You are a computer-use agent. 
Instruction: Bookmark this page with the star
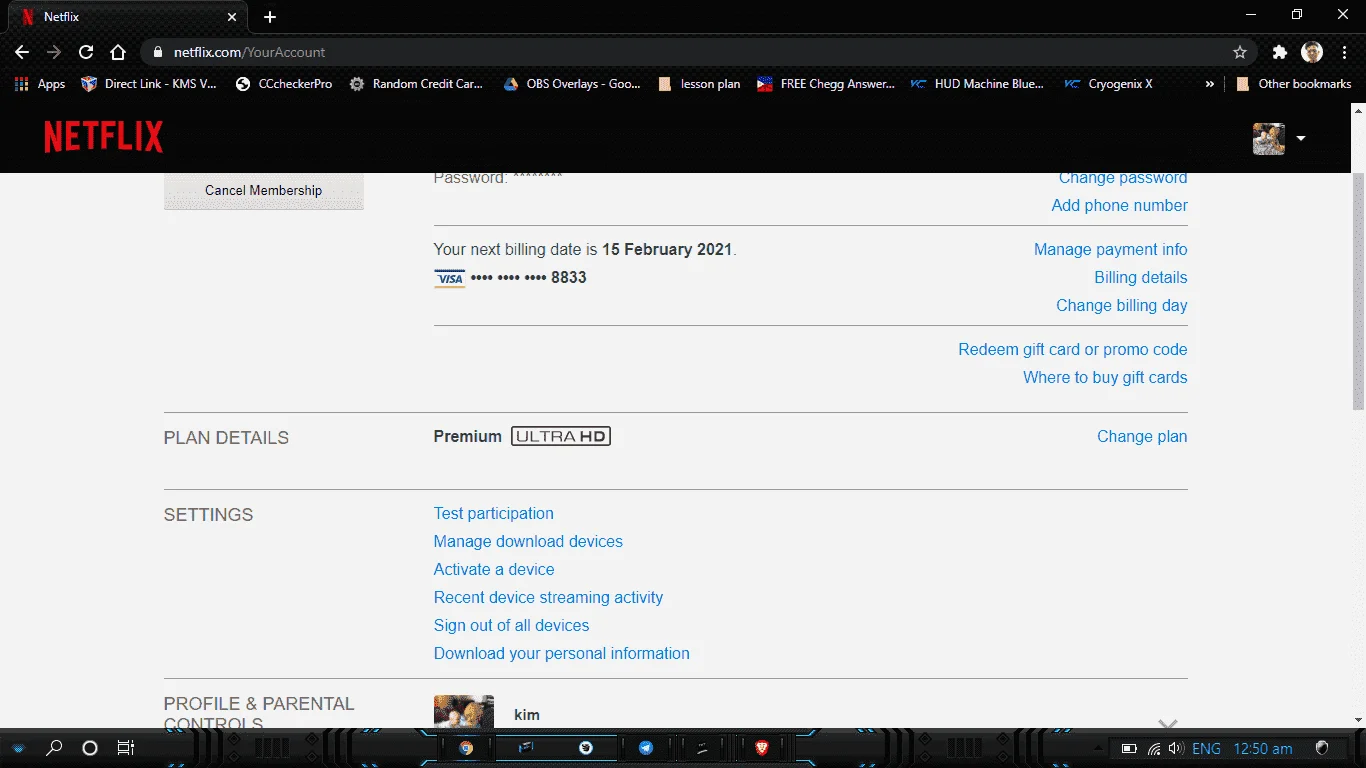click(1240, 52)
